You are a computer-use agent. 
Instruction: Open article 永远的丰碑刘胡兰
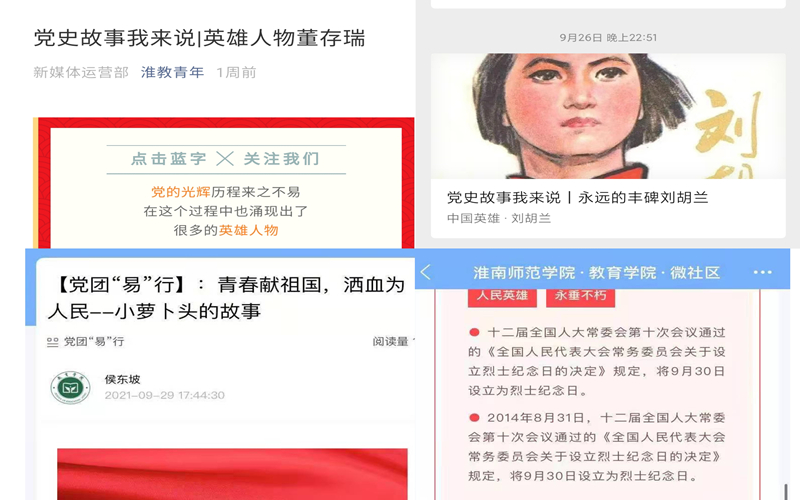click(578, 197)
